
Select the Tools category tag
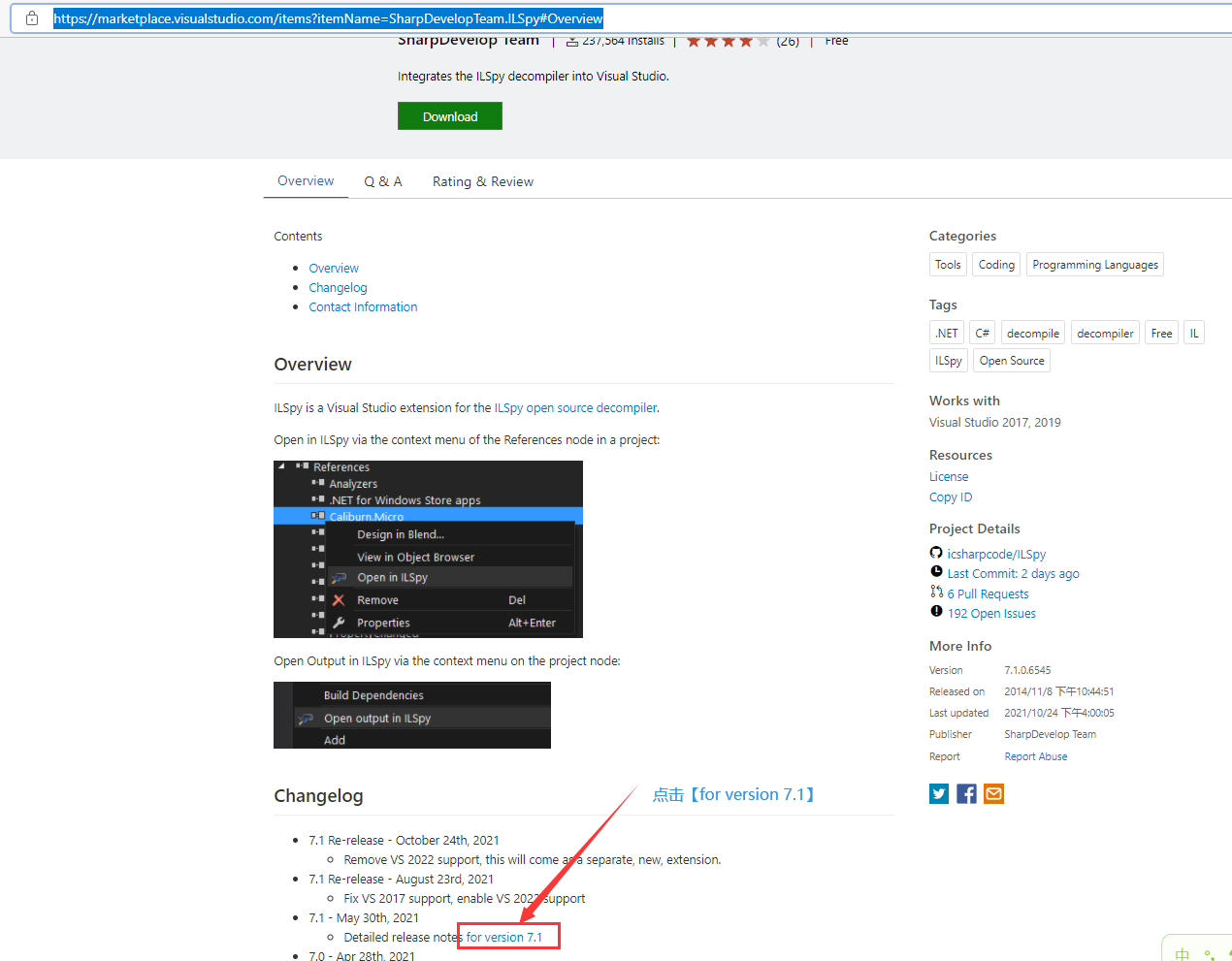[x=948, y=265]
